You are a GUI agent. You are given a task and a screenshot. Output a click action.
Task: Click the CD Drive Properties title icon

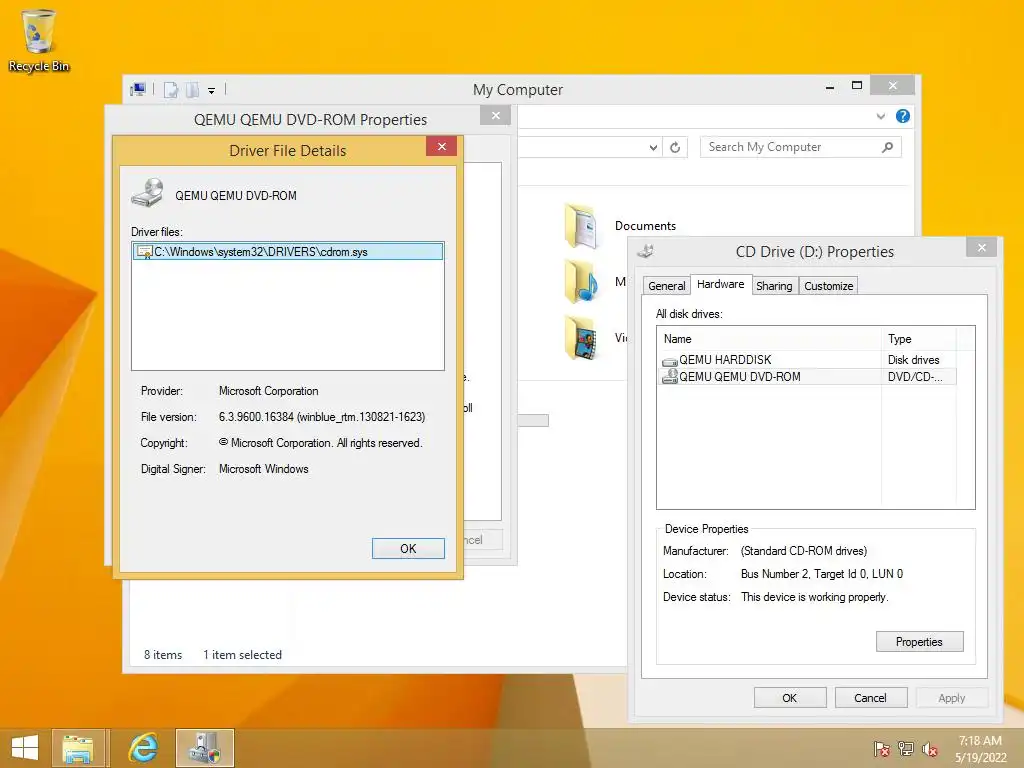pos(645,251)
